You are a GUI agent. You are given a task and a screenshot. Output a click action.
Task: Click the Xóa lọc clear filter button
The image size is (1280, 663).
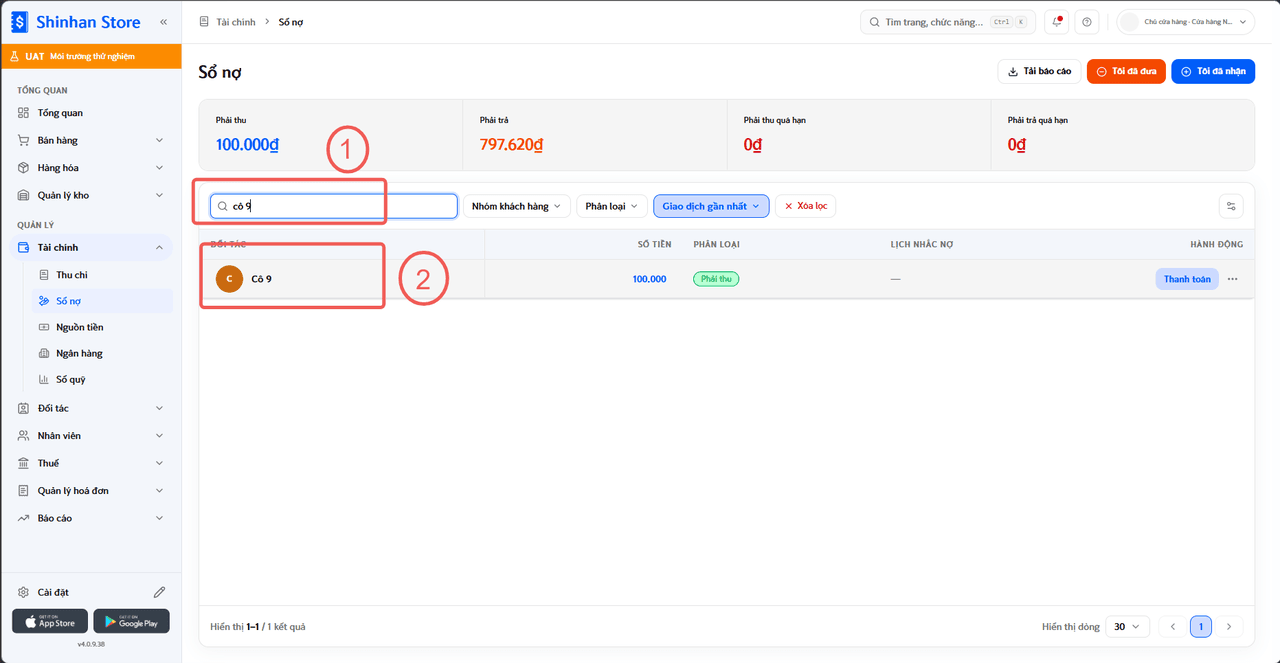[805, 206]
